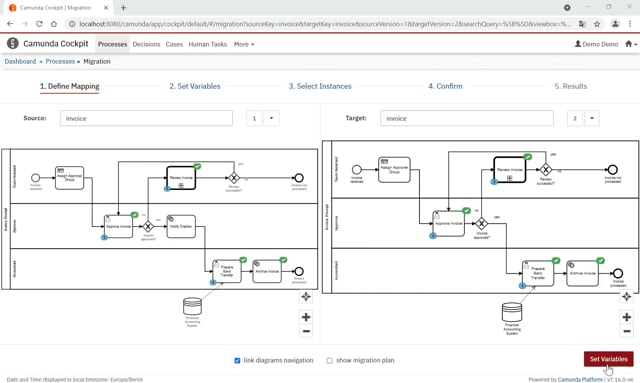
Task: Click source Invoice approved gateway
Action: point(148,226)
